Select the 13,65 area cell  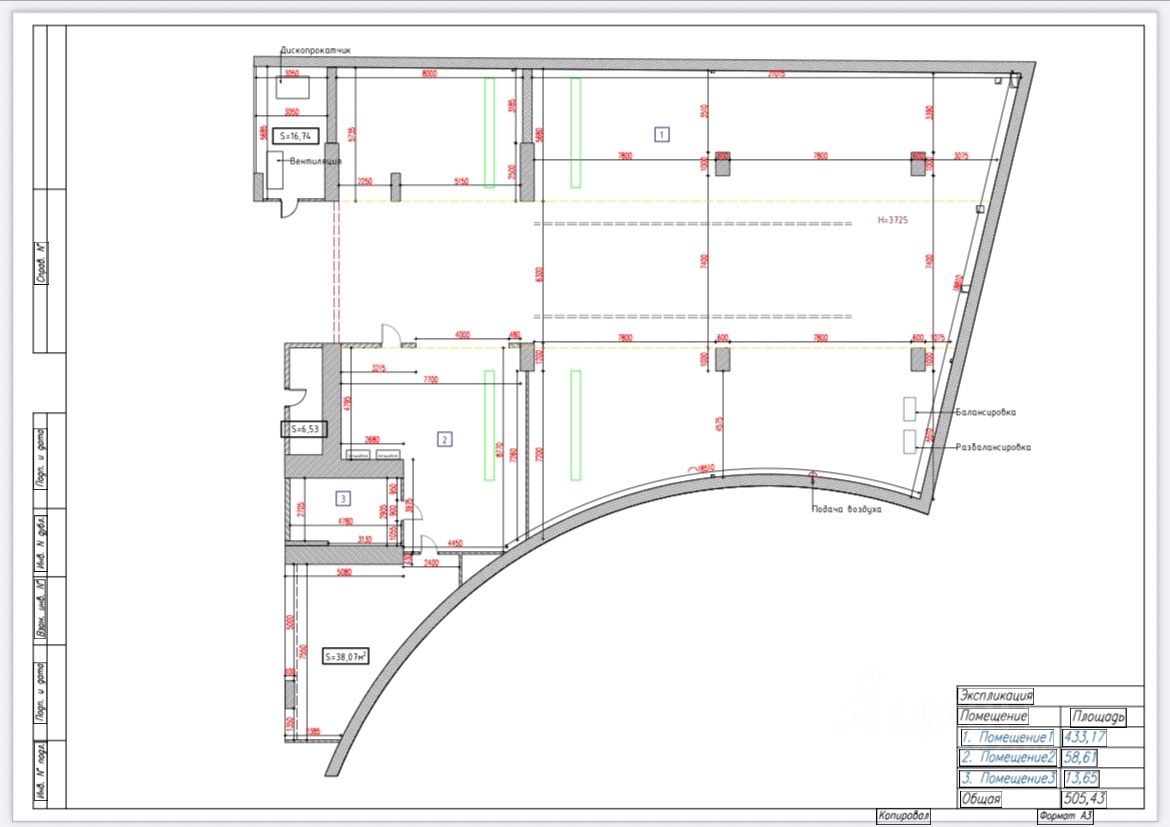click(x=1081, y=778)
